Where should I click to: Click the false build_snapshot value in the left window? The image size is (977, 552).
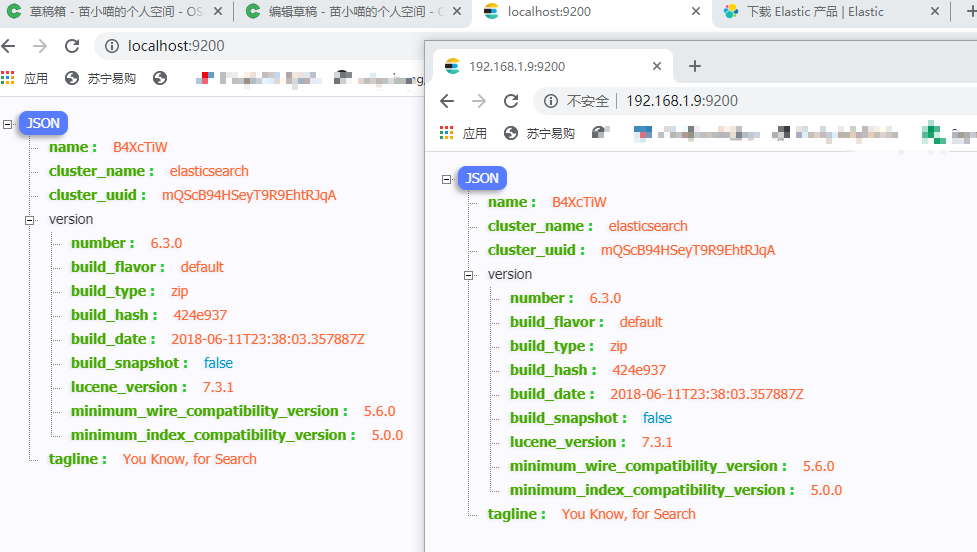point(218,363)
